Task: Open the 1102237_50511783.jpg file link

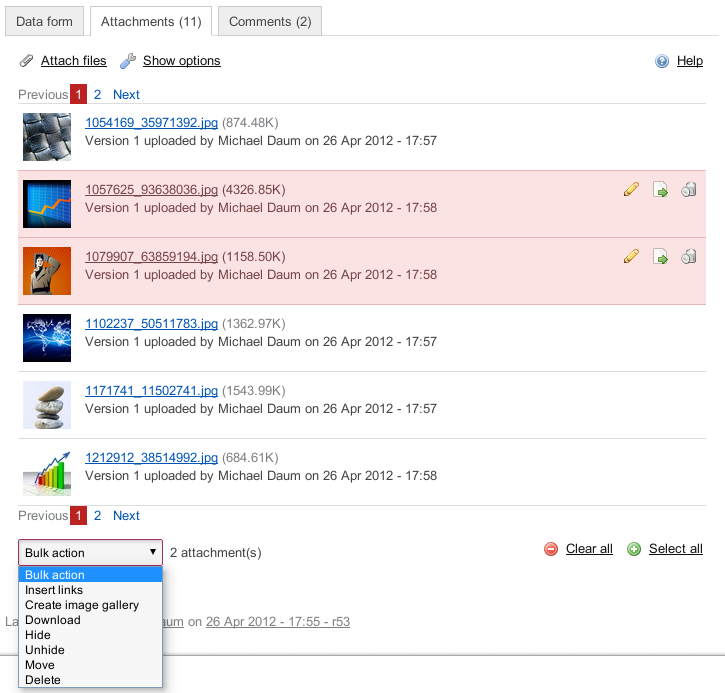Action: 151,323
